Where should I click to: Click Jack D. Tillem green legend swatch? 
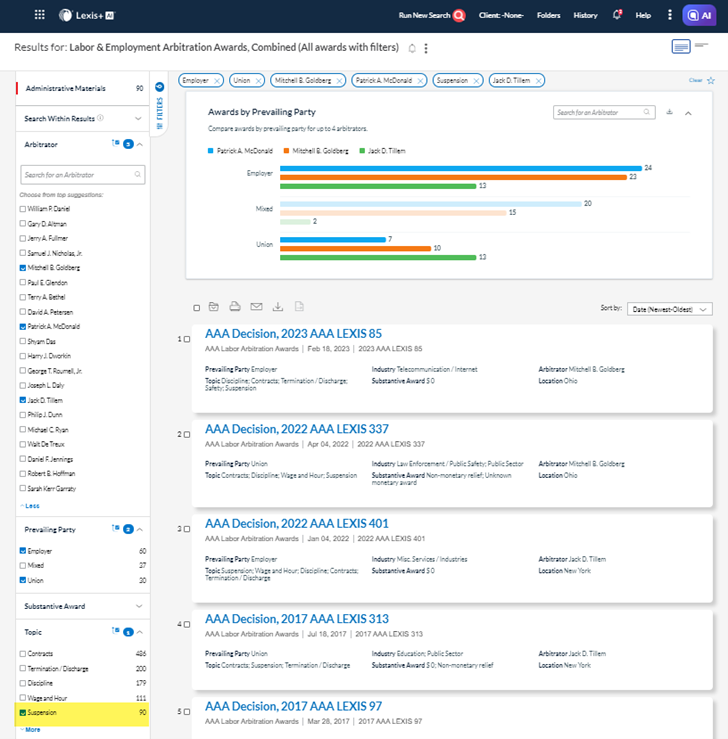(362, 151)
